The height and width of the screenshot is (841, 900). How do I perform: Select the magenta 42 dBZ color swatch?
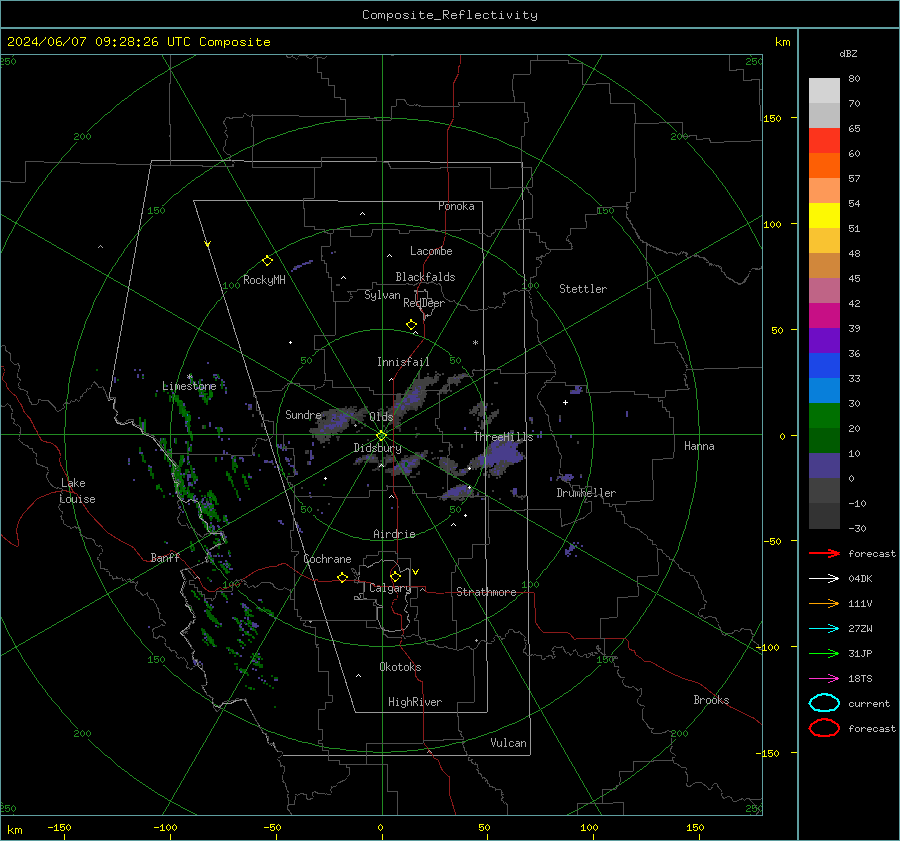tap(824, 315)
